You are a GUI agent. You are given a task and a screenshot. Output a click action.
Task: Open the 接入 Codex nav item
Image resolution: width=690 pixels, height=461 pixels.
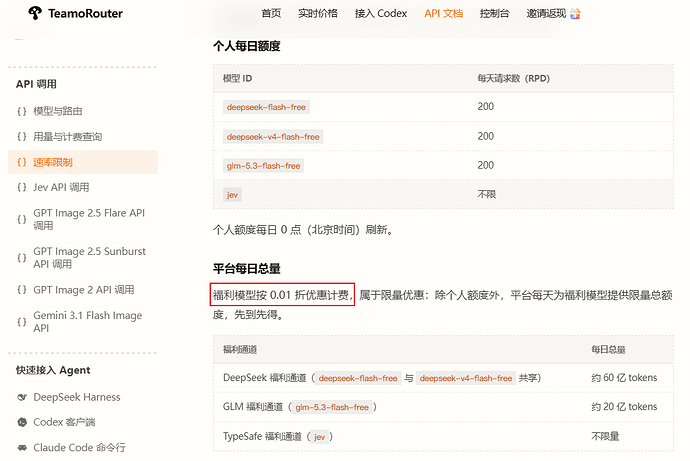pyautogui.click(x=381, y=13)
